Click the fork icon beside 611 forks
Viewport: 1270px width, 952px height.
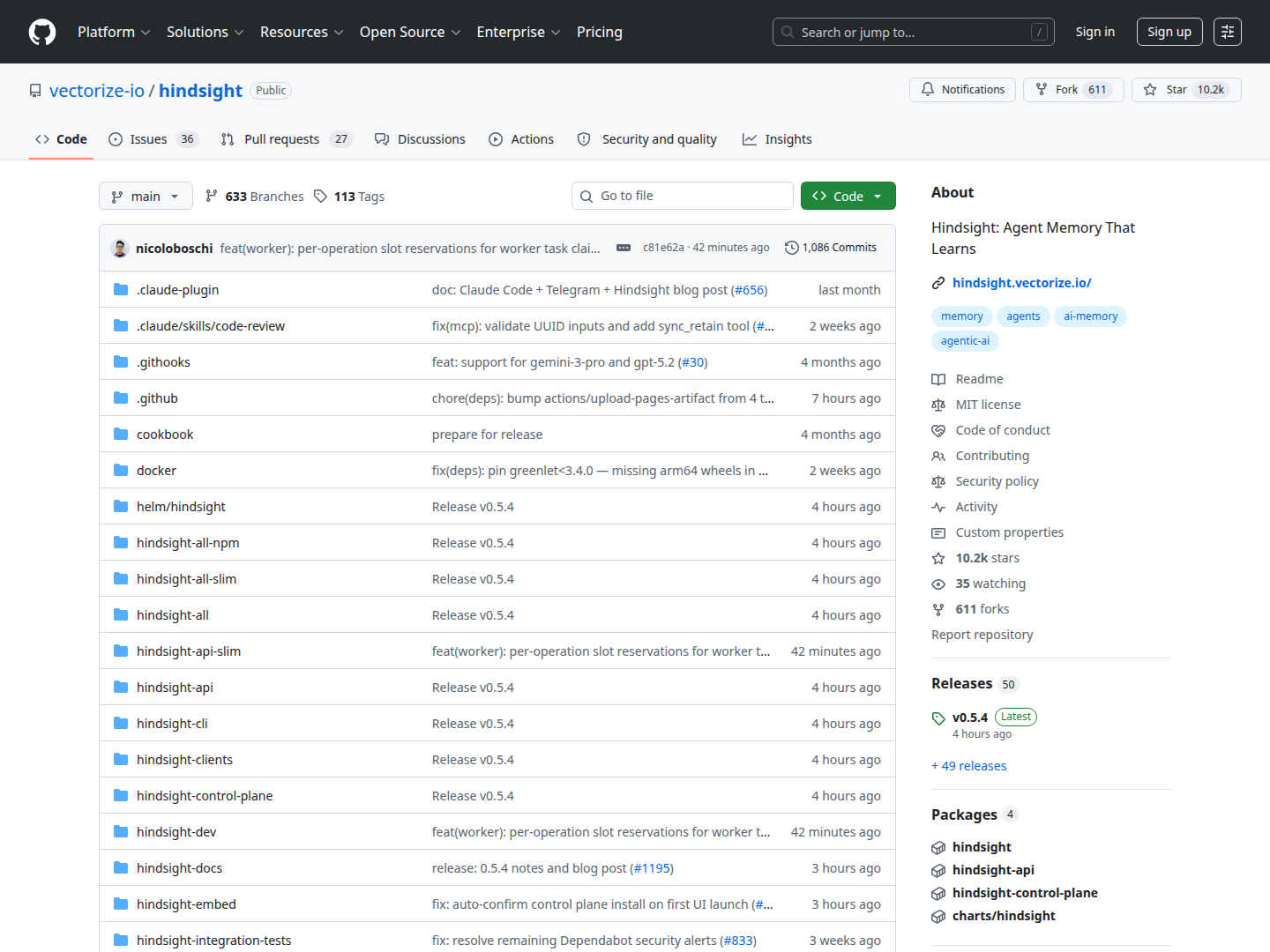[x=938, y=609]
